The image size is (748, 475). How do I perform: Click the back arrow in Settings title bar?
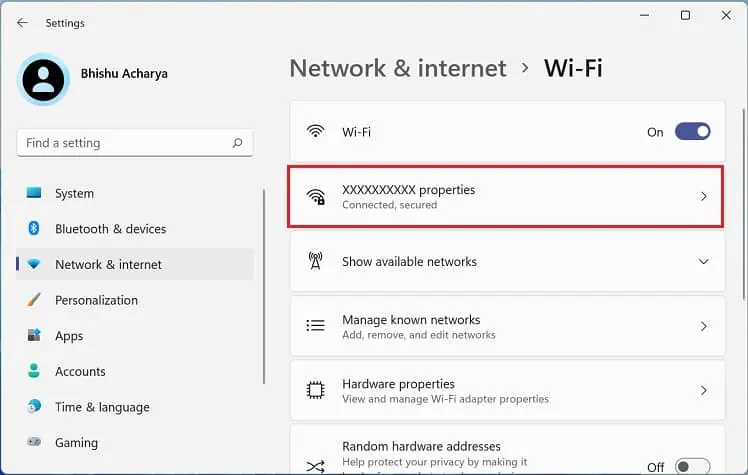[22, 22]
